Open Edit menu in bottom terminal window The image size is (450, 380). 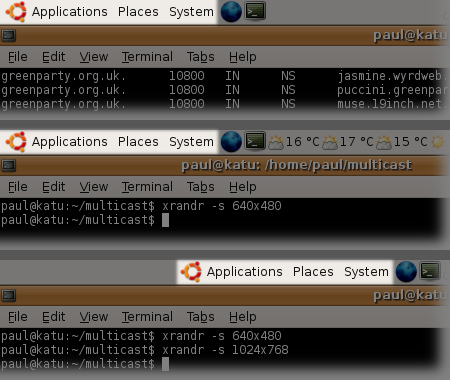click(54, 317)
